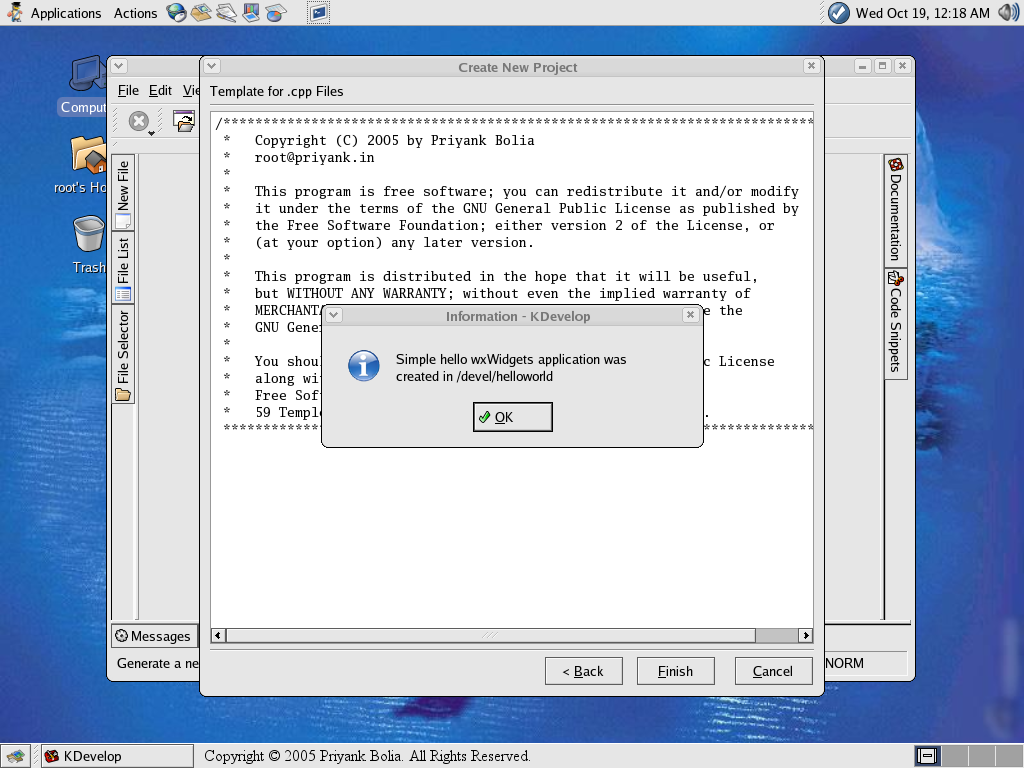Click the open project icon in KDevelop's toolbar

point(184,121)
